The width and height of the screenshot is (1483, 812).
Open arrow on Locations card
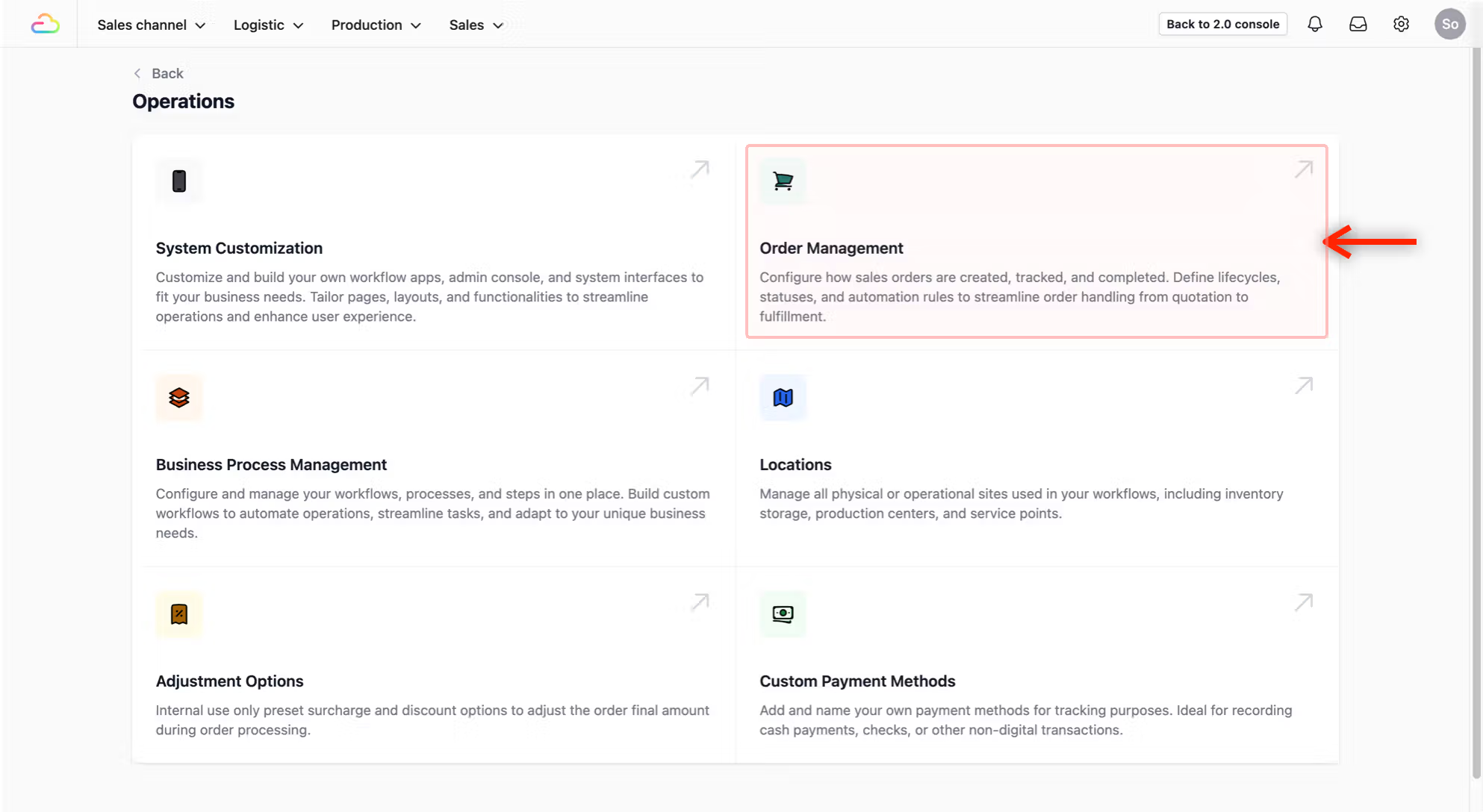click(1303, 386)
